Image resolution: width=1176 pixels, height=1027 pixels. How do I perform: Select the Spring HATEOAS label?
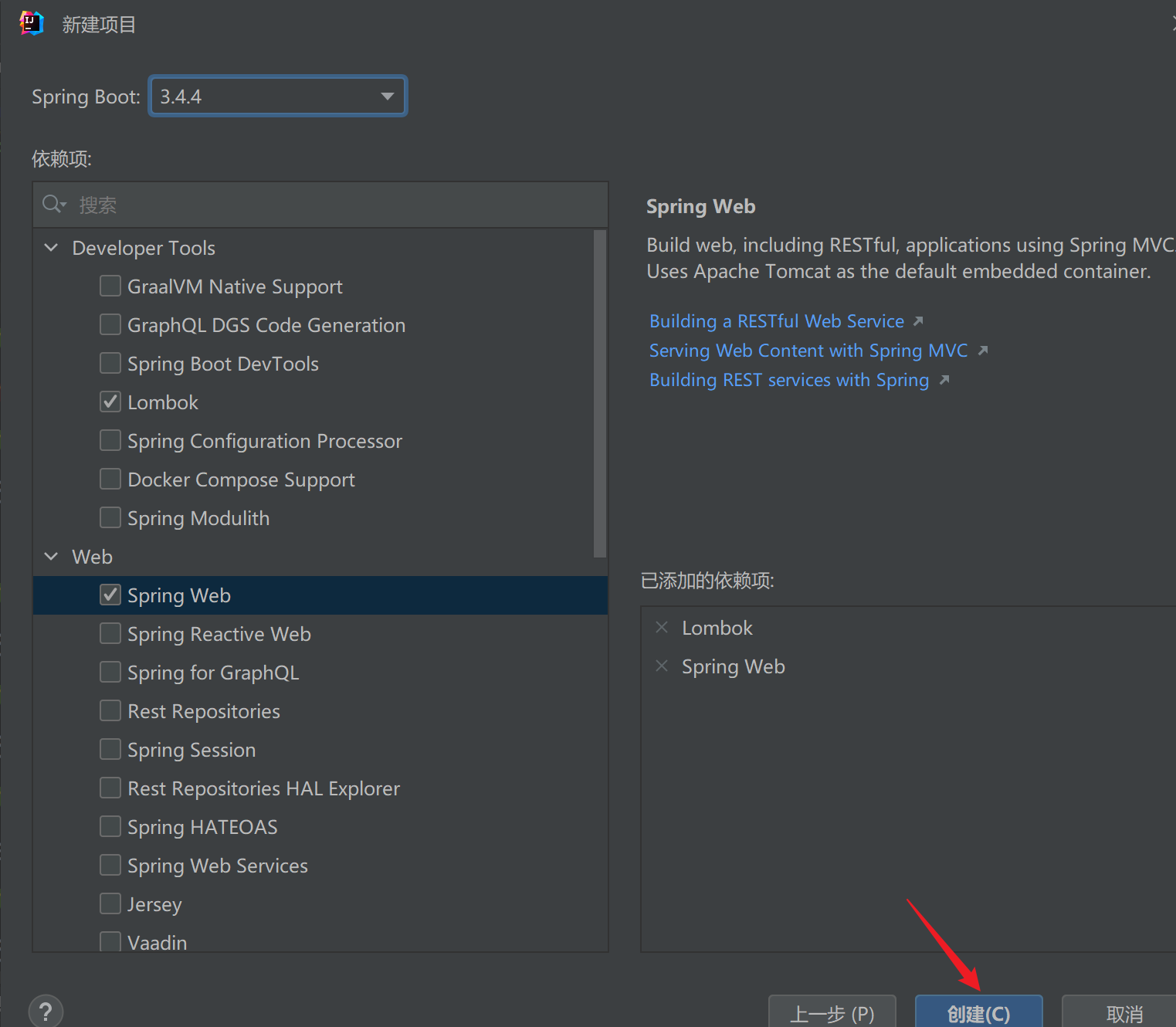[x=202, y=827]
